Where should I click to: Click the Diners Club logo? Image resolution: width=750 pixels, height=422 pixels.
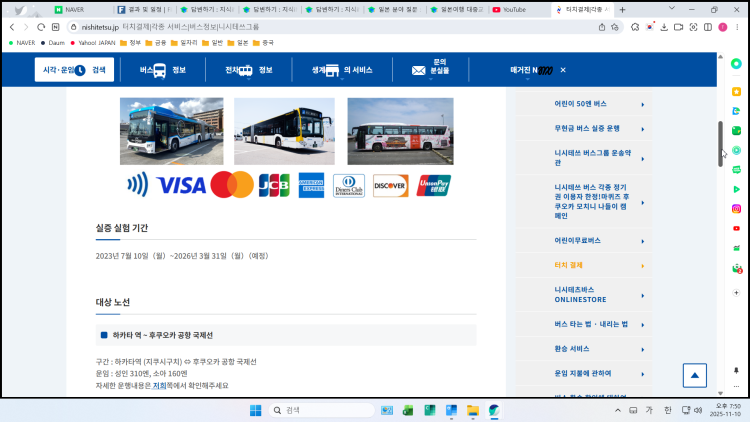point(349,185)
